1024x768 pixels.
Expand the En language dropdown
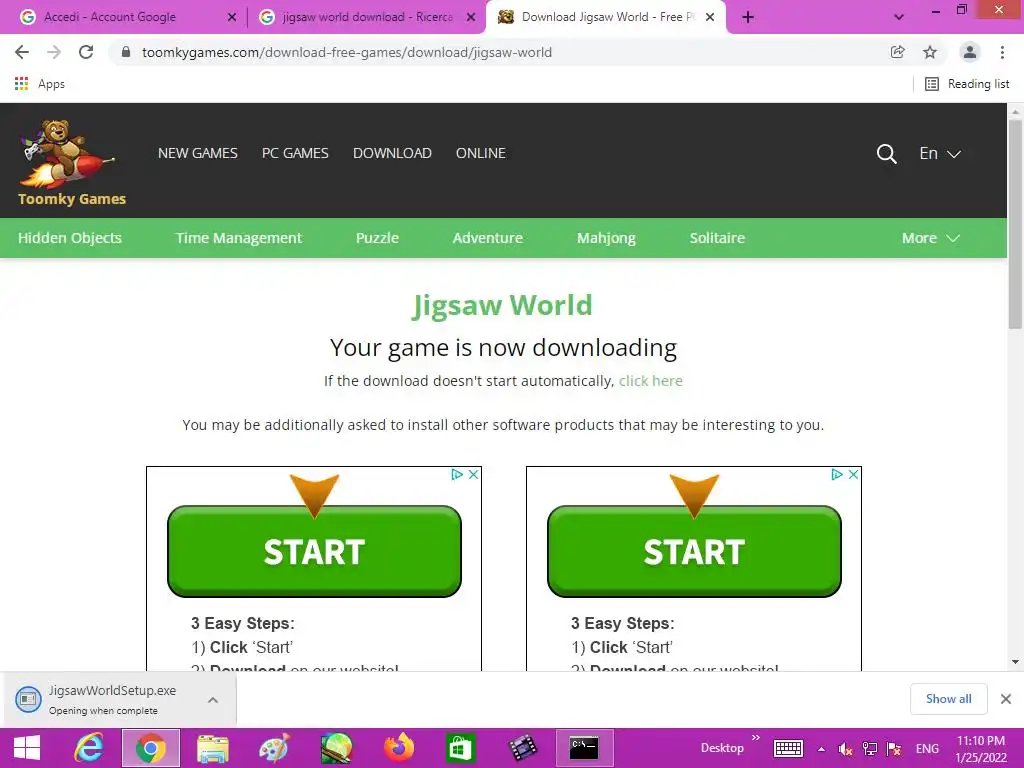tap(940, 153)
